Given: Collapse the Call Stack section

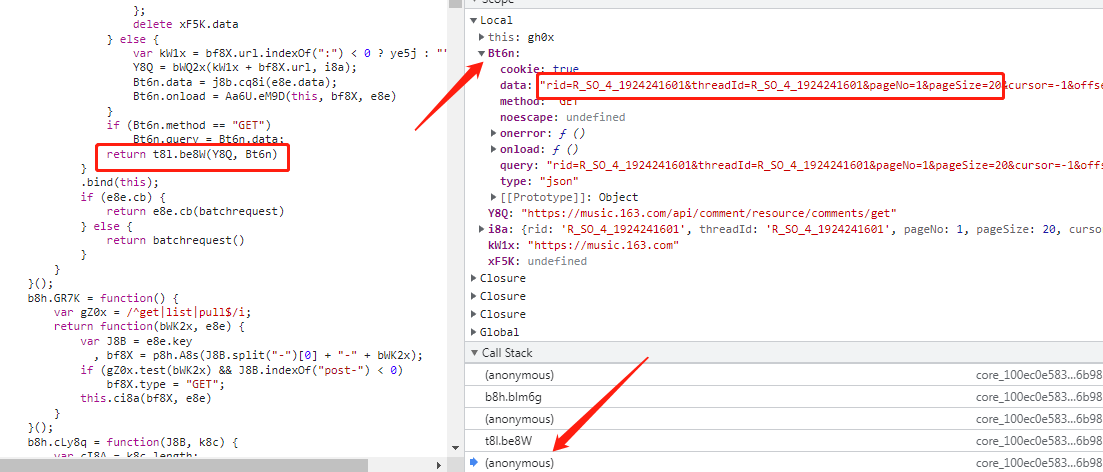Looking at the screenshot, I should (x=474, y=353).
